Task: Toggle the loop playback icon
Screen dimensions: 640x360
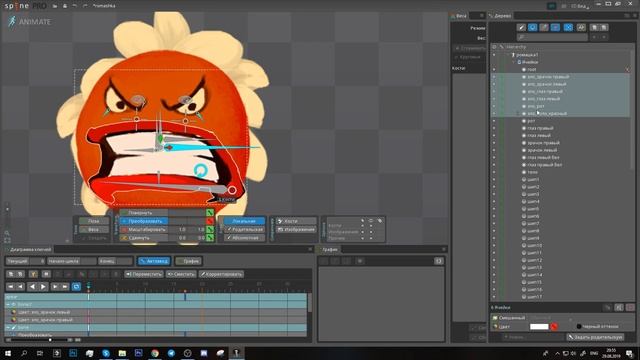Action: click(x=76, y=287)
